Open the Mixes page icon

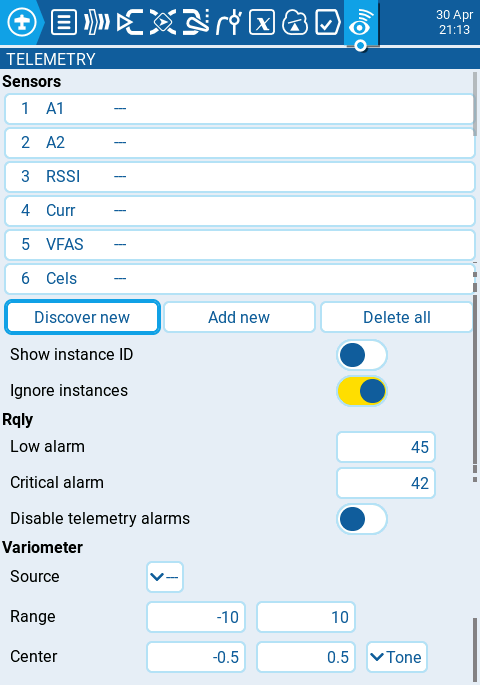coord(163,22)
